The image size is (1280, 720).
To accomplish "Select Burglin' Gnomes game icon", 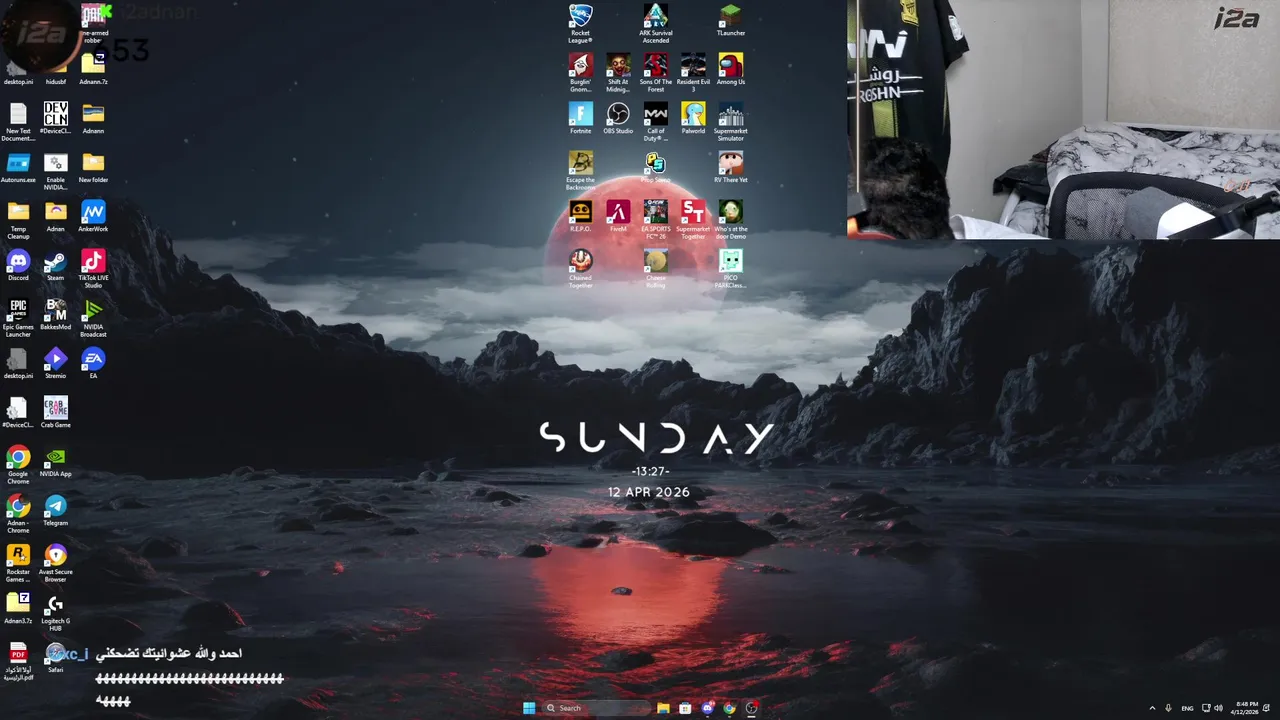I will click(x=580, y=72).
